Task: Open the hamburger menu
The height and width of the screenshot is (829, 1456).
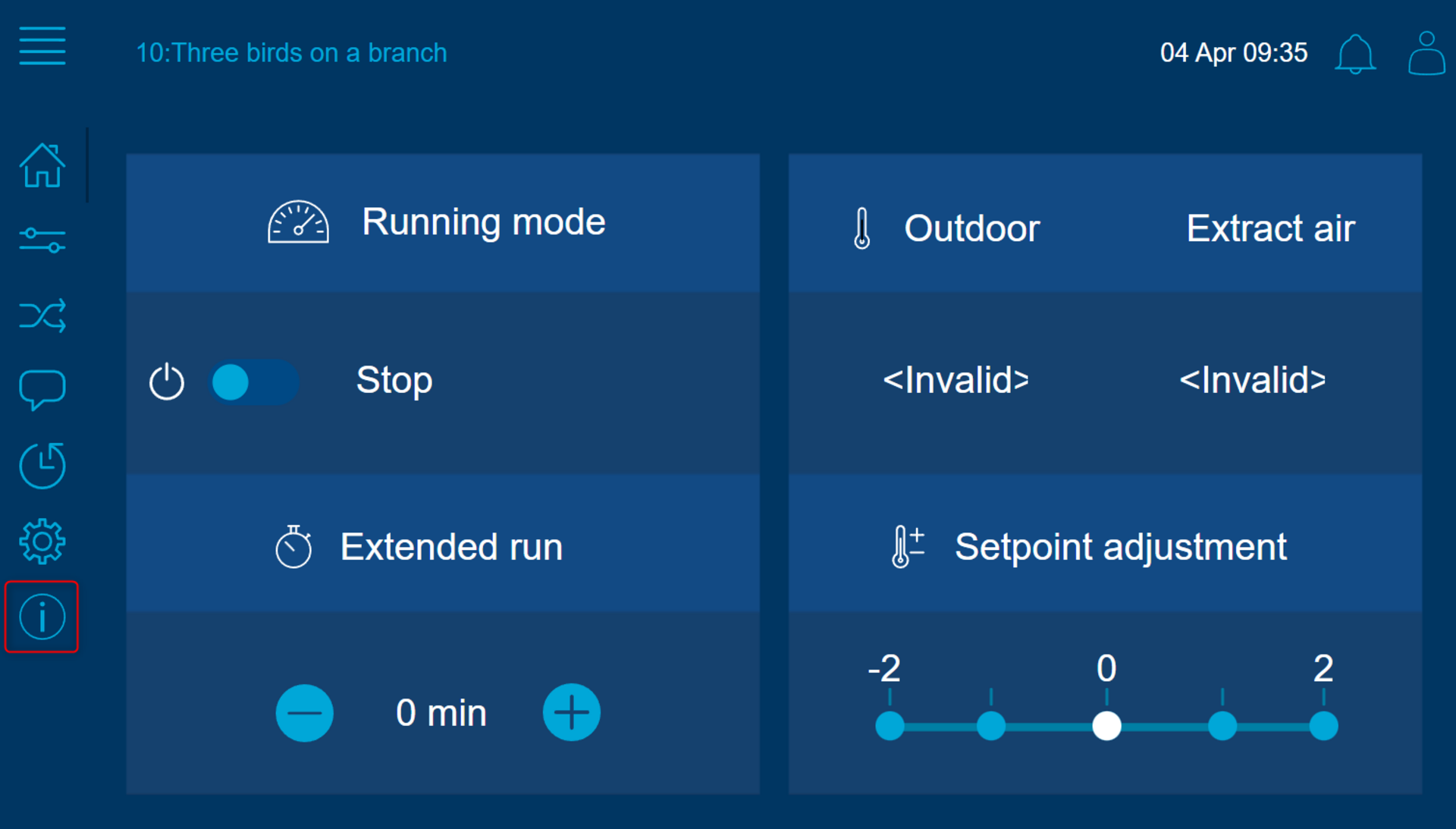Action: coord(42,46)
